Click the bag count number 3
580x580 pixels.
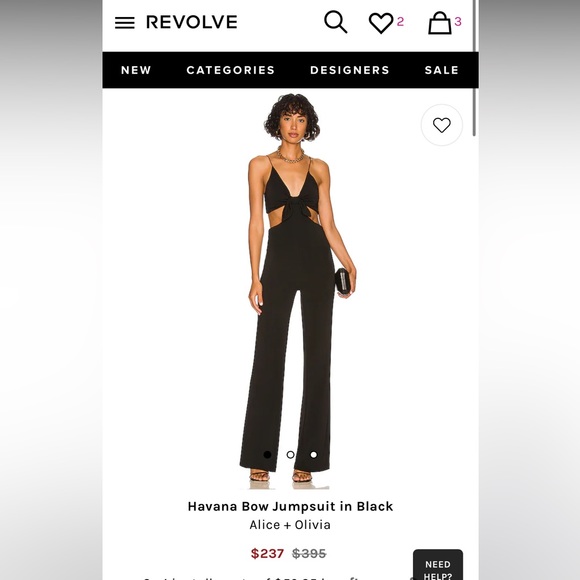[x=458, y=21]
